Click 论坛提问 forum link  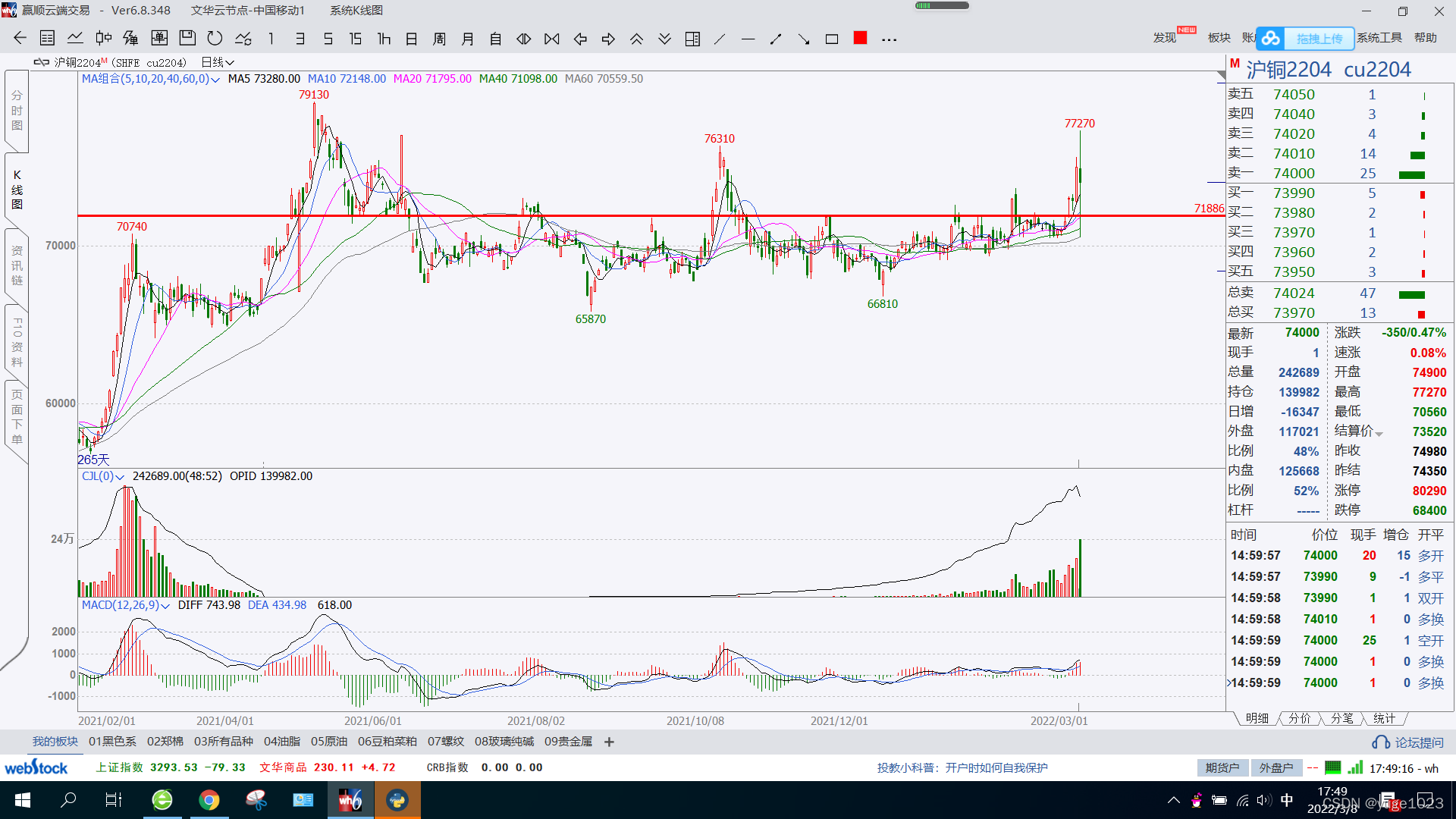click(1408, 742)
